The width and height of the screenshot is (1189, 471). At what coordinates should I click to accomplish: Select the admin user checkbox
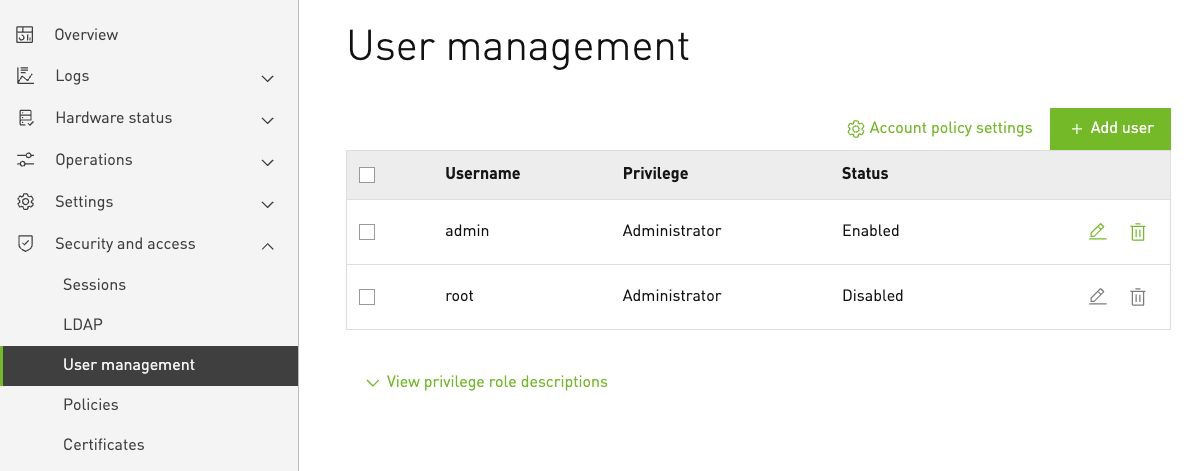pyautogui.click(x=367, y=232)
